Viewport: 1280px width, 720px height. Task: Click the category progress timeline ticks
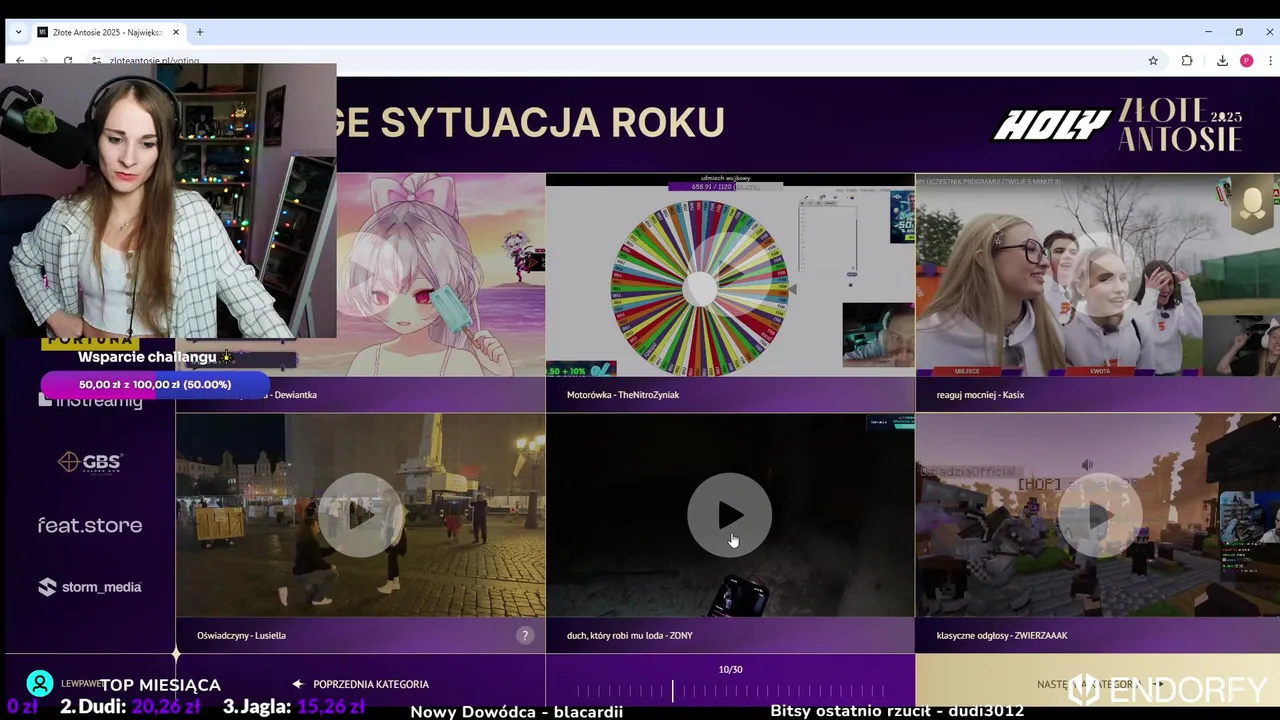(x=730, y=690)
